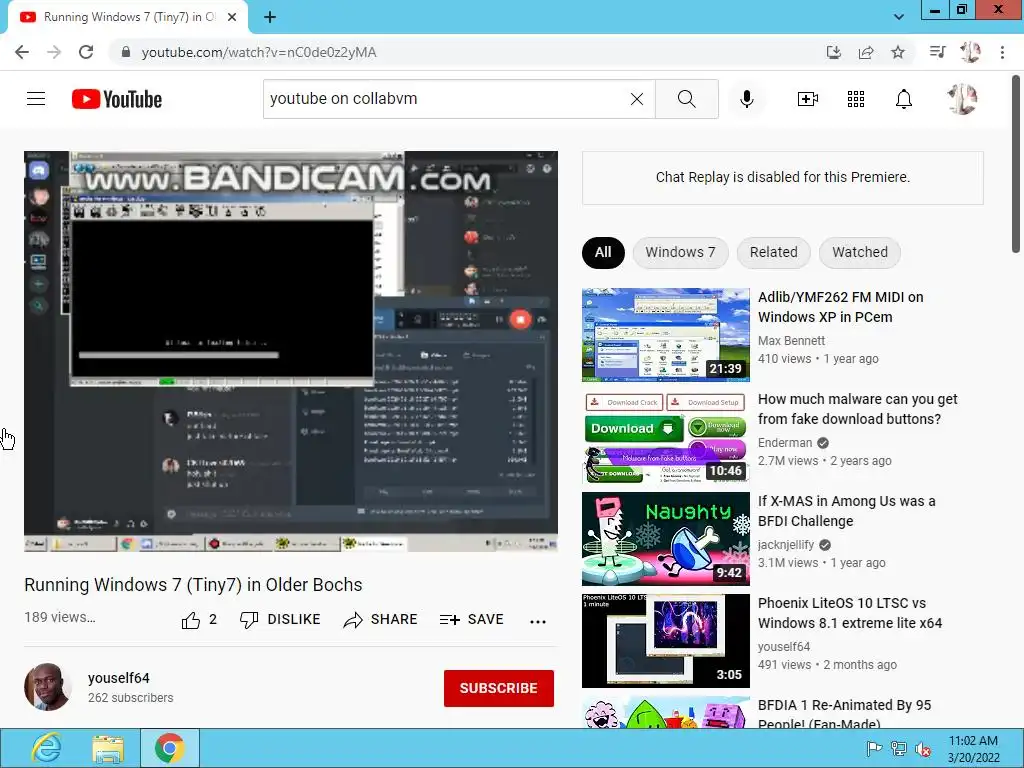Click the BFDIA 1 Re-Animated video thumbnail
1024x768 pixels.
[665, 712]
